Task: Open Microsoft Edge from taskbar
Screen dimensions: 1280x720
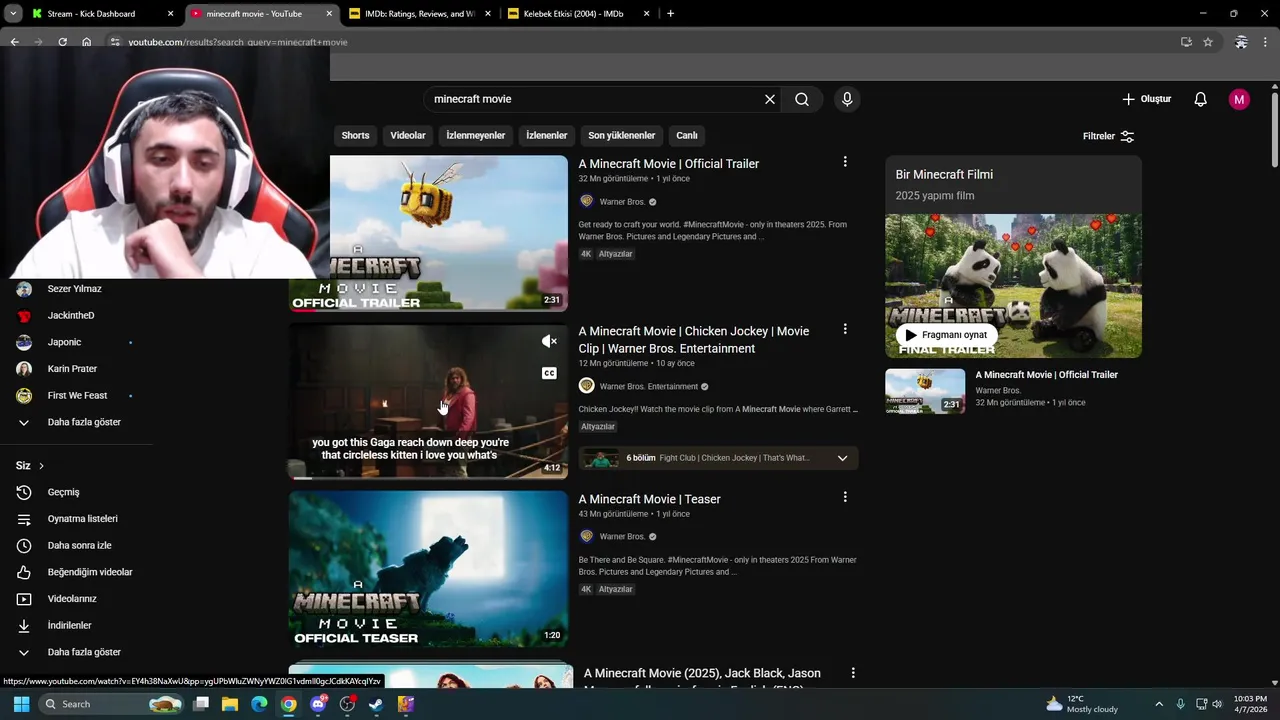Action: (259, 704)
